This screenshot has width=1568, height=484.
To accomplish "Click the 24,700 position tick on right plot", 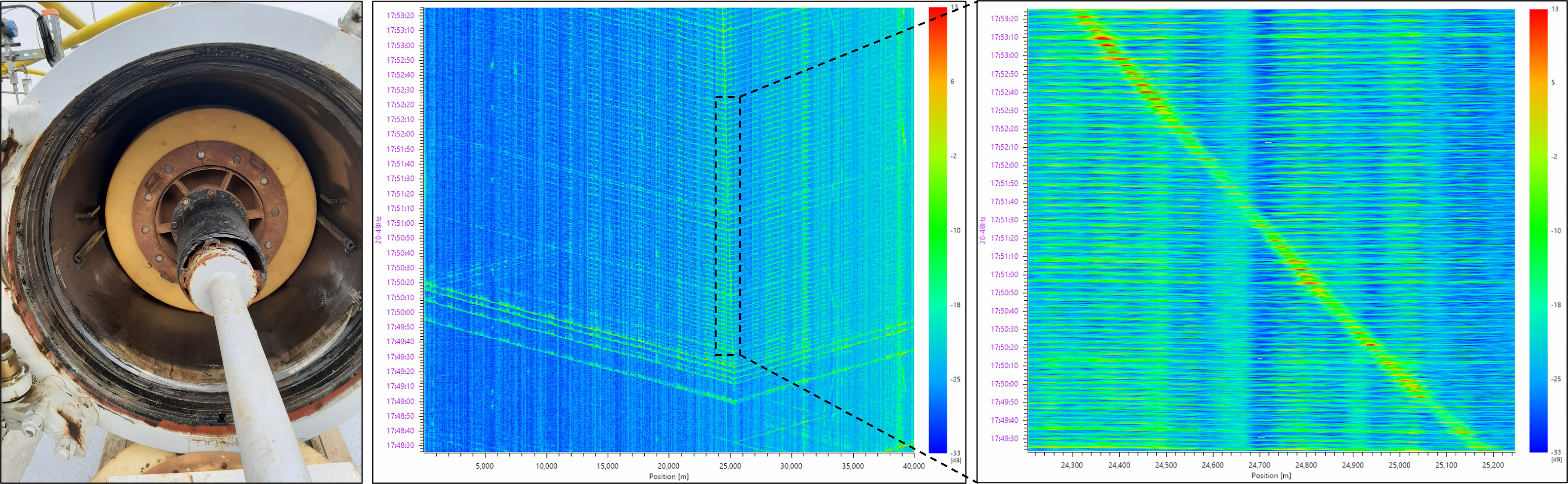I will (x=1259, y=465).
